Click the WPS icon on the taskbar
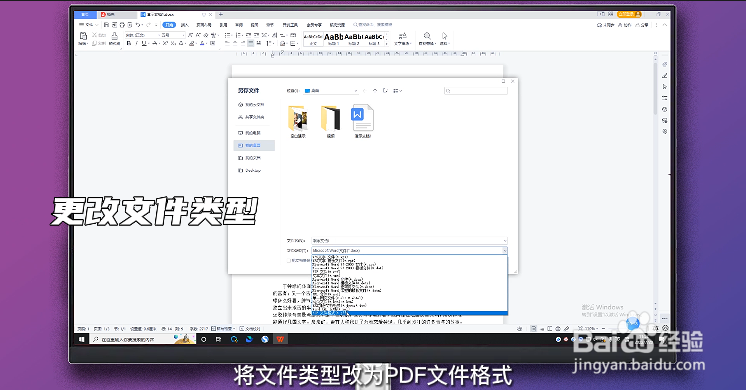 click(281, 339)
